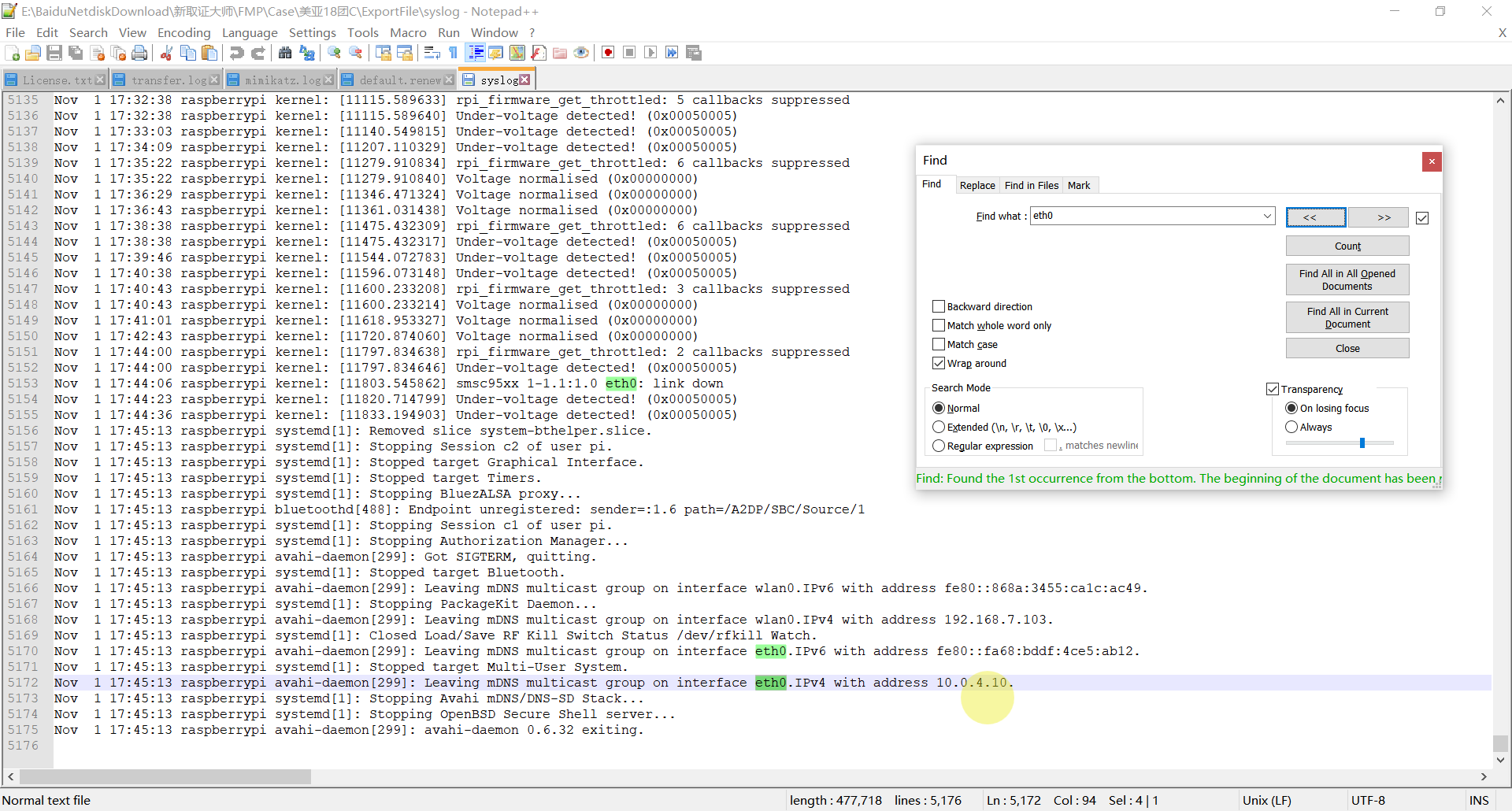The image size is (1512, 811).
Task: Select On losing focus transparency option
Action: (1291, 408)
